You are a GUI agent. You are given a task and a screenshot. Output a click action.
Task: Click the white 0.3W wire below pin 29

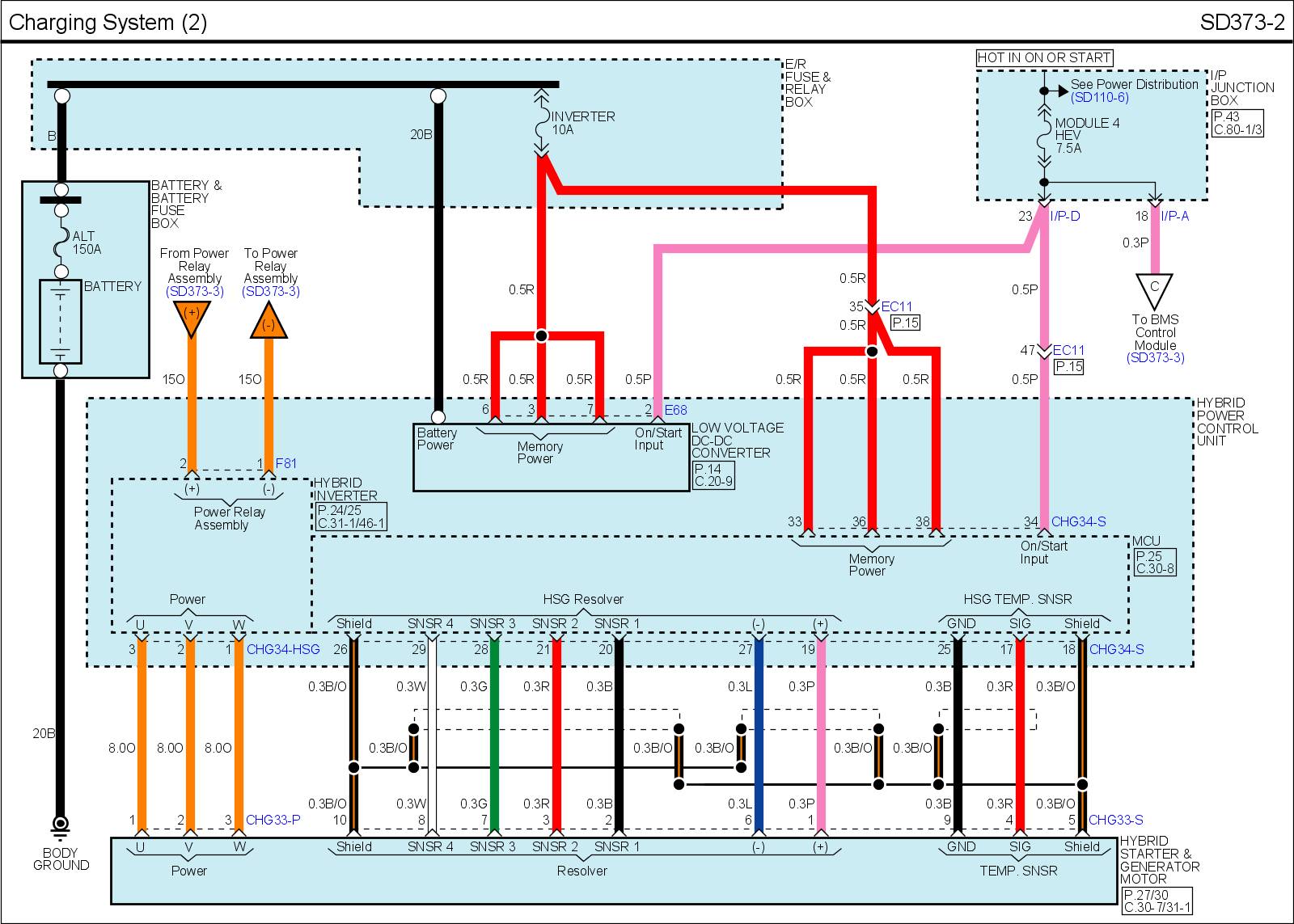point(432,734)
